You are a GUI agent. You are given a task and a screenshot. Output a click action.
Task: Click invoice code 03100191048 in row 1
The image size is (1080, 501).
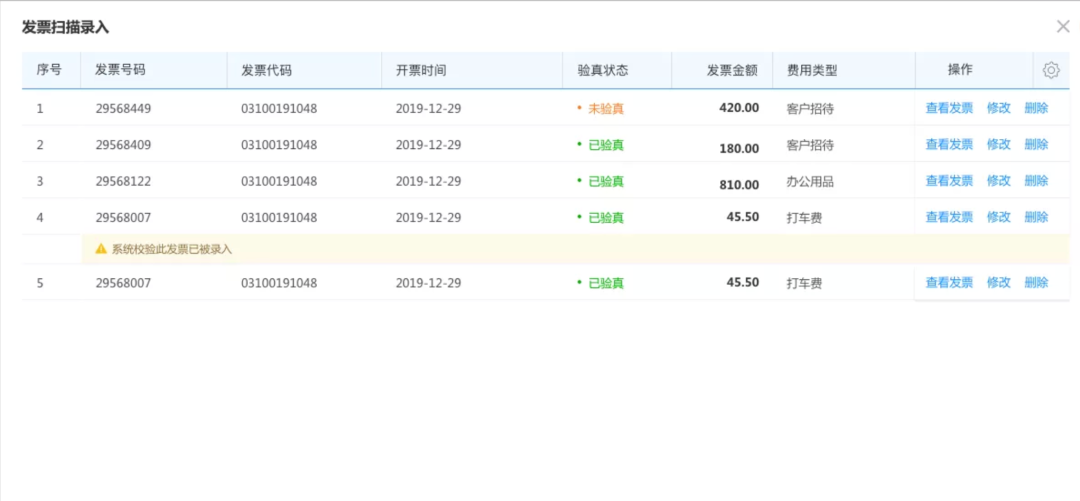279,108
